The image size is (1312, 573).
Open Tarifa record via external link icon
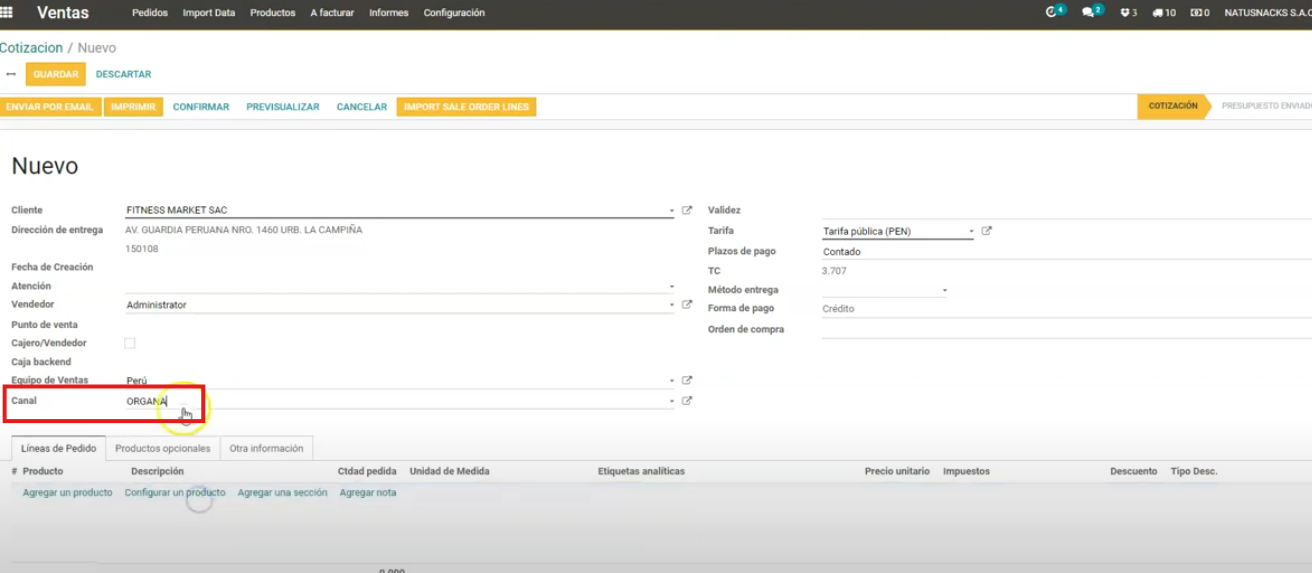pyautogui.click(x=986, y=231)
